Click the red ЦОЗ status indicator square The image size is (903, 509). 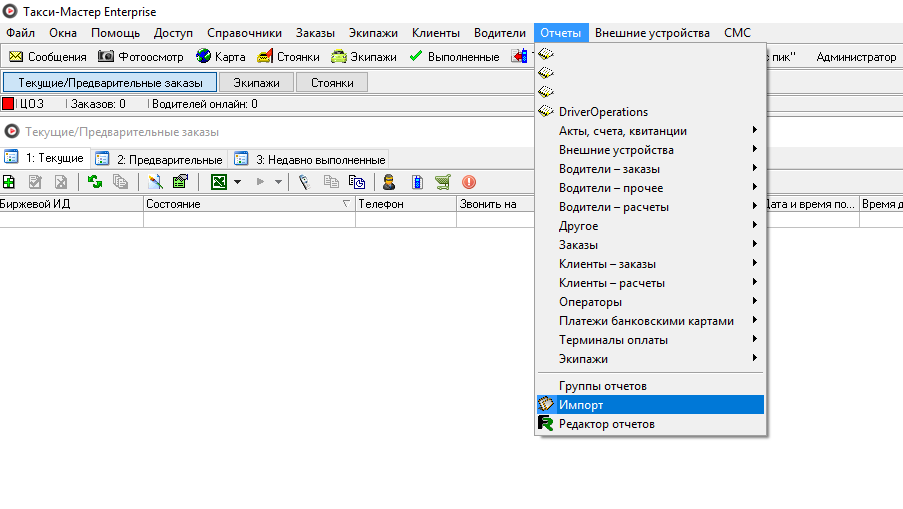point(8,103)
